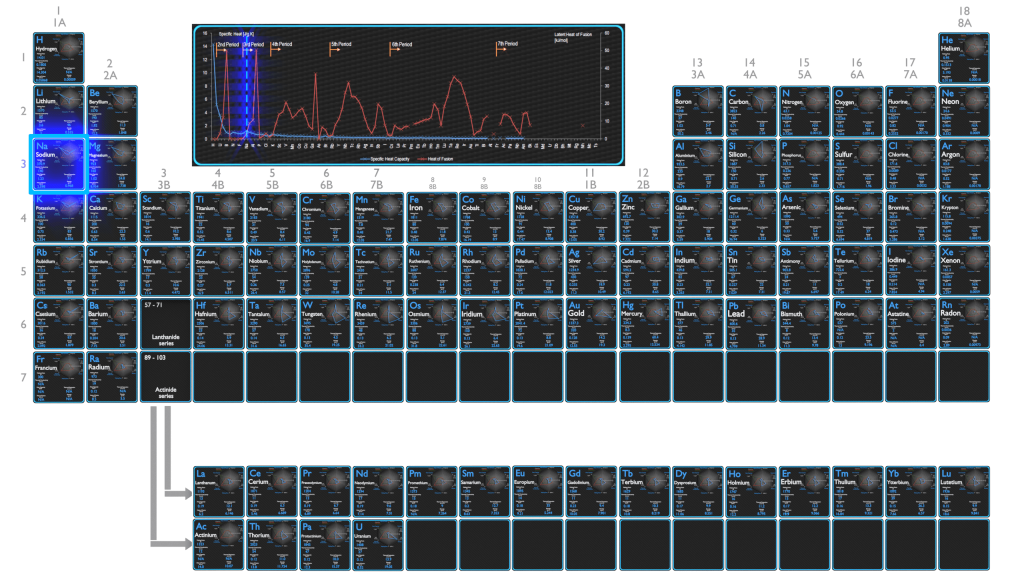This screenshot has width=1024, height=576.
Task: Click the 7th Period marker on chart
Action: coord(507,45)
